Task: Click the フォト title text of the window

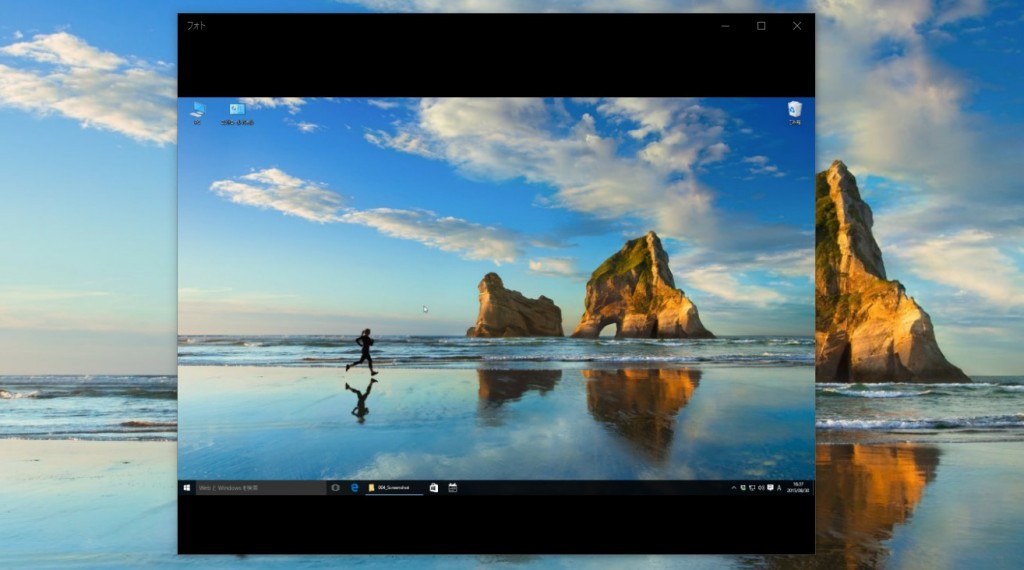Action: (x=196, y=26)
